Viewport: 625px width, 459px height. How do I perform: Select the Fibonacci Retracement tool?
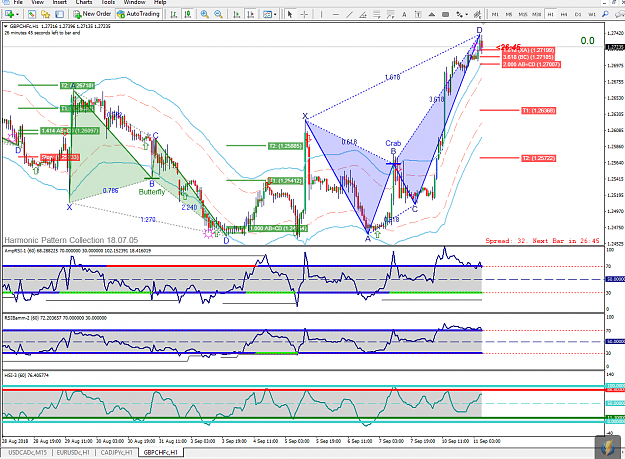click(x=377, y=14)
